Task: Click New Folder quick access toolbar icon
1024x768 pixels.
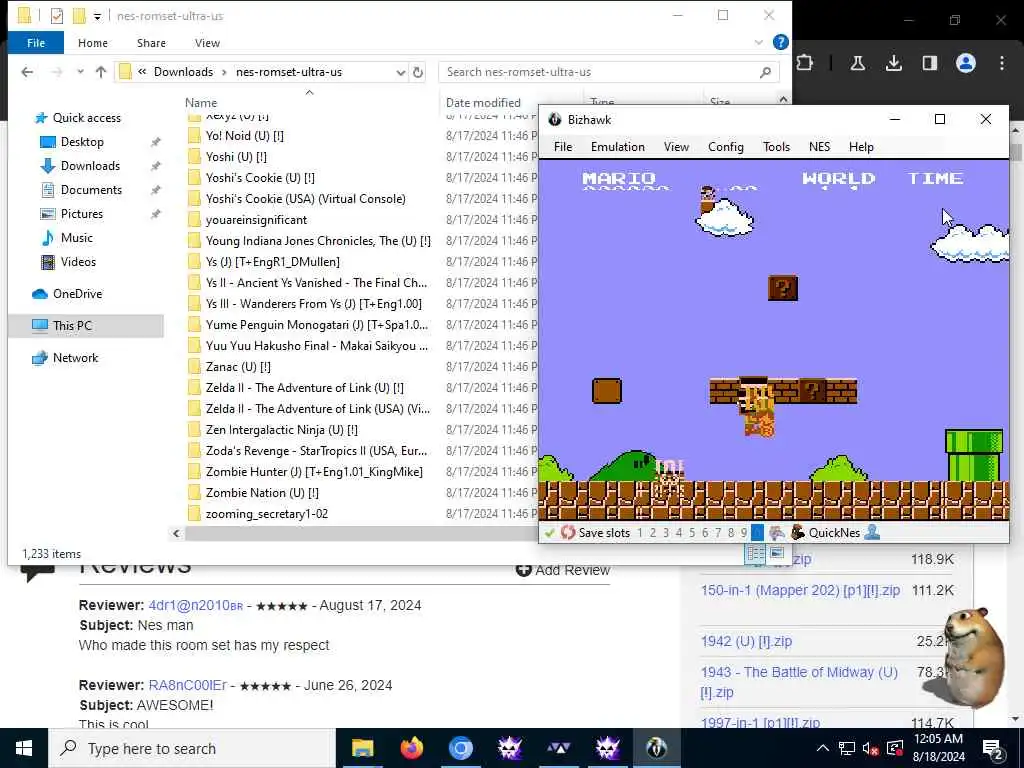Action: point(79,15)
